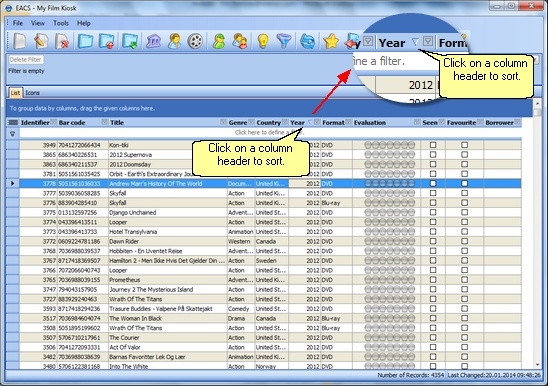
Task: Tick Seen checkbox for The Woman In Black
Action: click(433, 318)
